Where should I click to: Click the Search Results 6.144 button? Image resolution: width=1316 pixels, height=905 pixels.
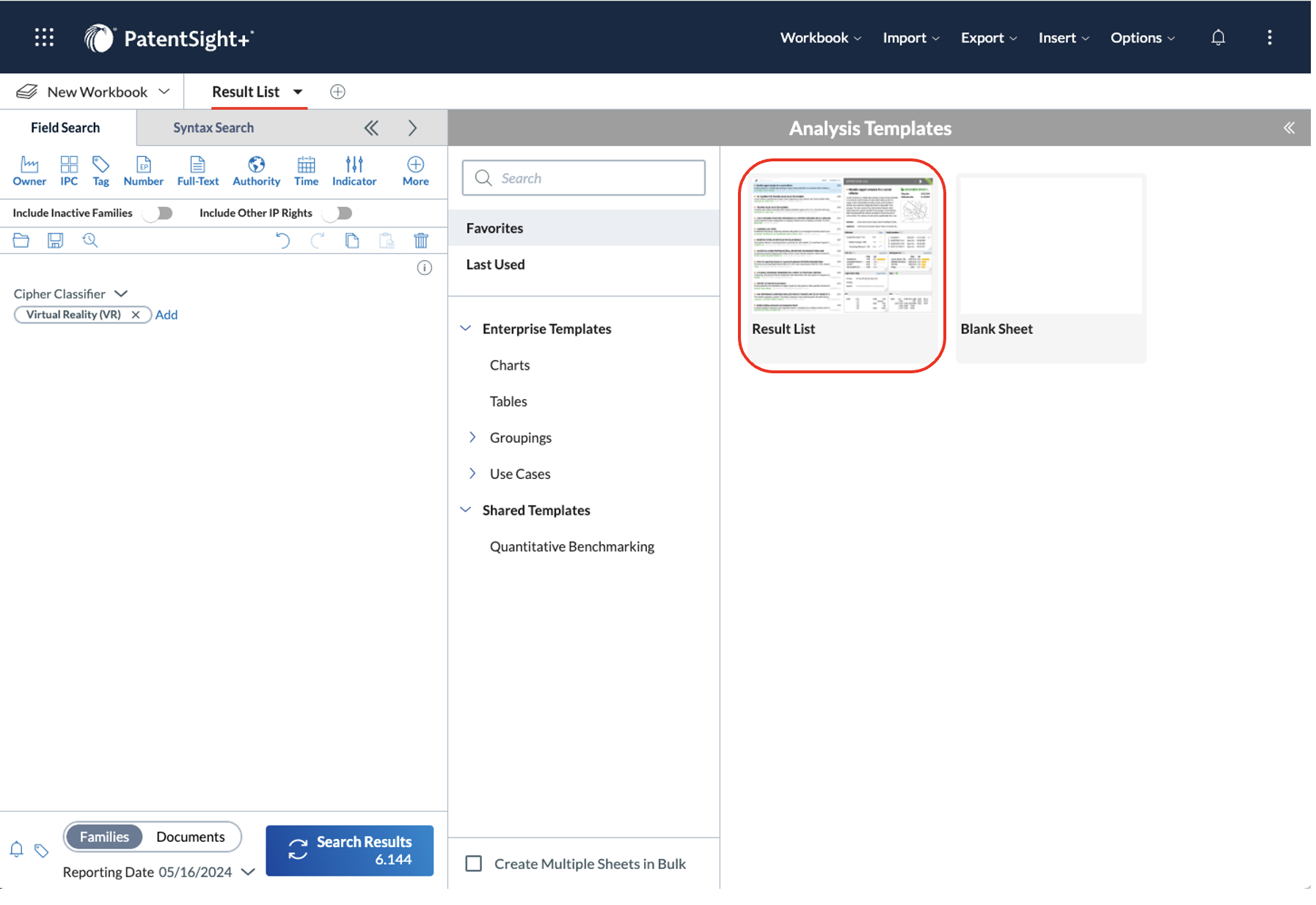[349, 850]
